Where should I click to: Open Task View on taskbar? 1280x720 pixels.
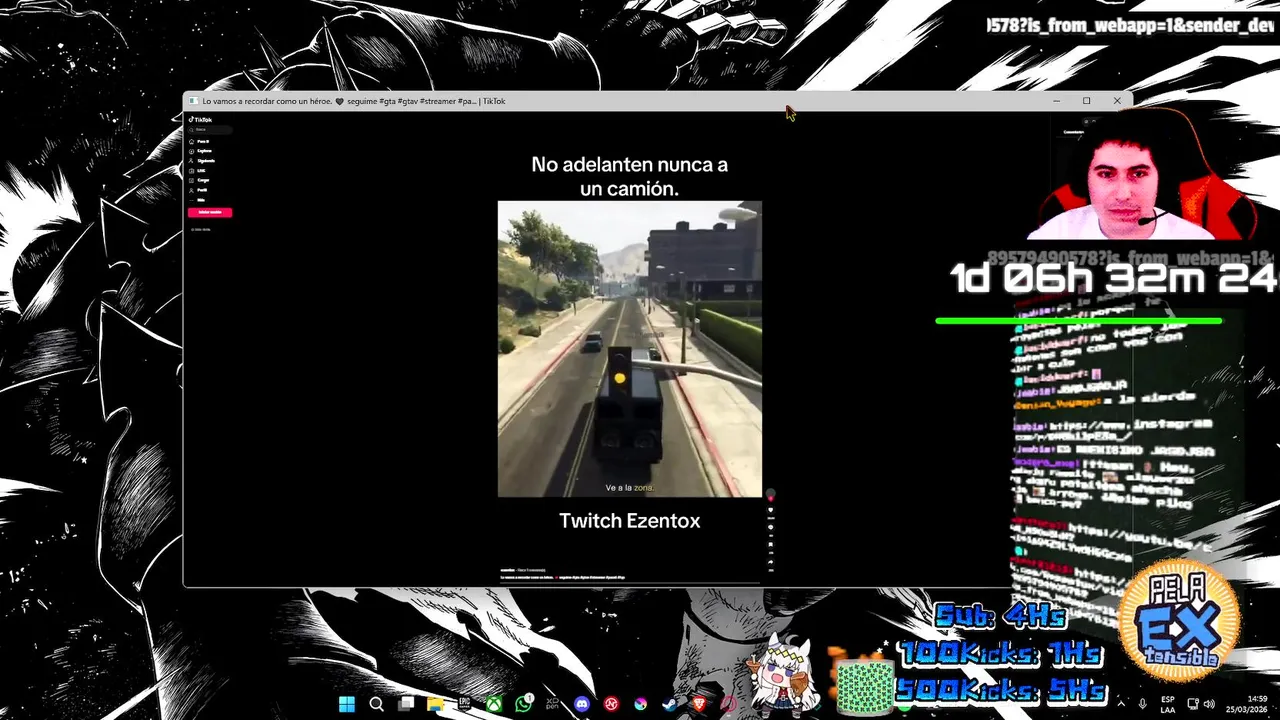[406, 705]
